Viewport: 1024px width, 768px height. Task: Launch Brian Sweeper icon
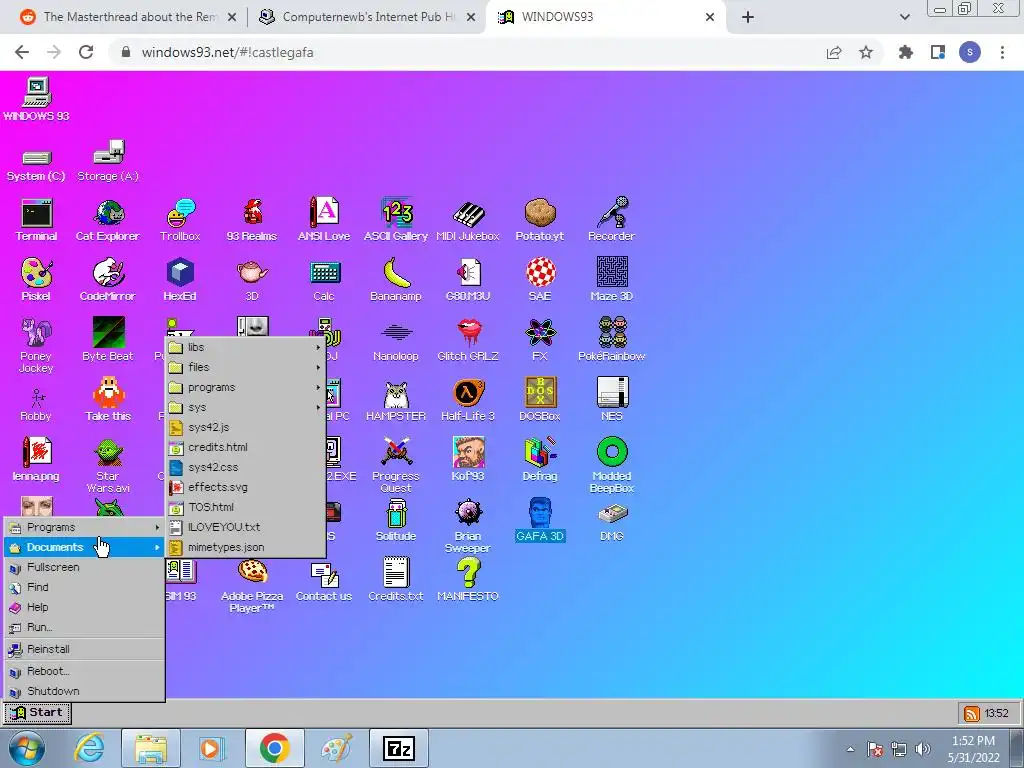[x=468, y=526]
